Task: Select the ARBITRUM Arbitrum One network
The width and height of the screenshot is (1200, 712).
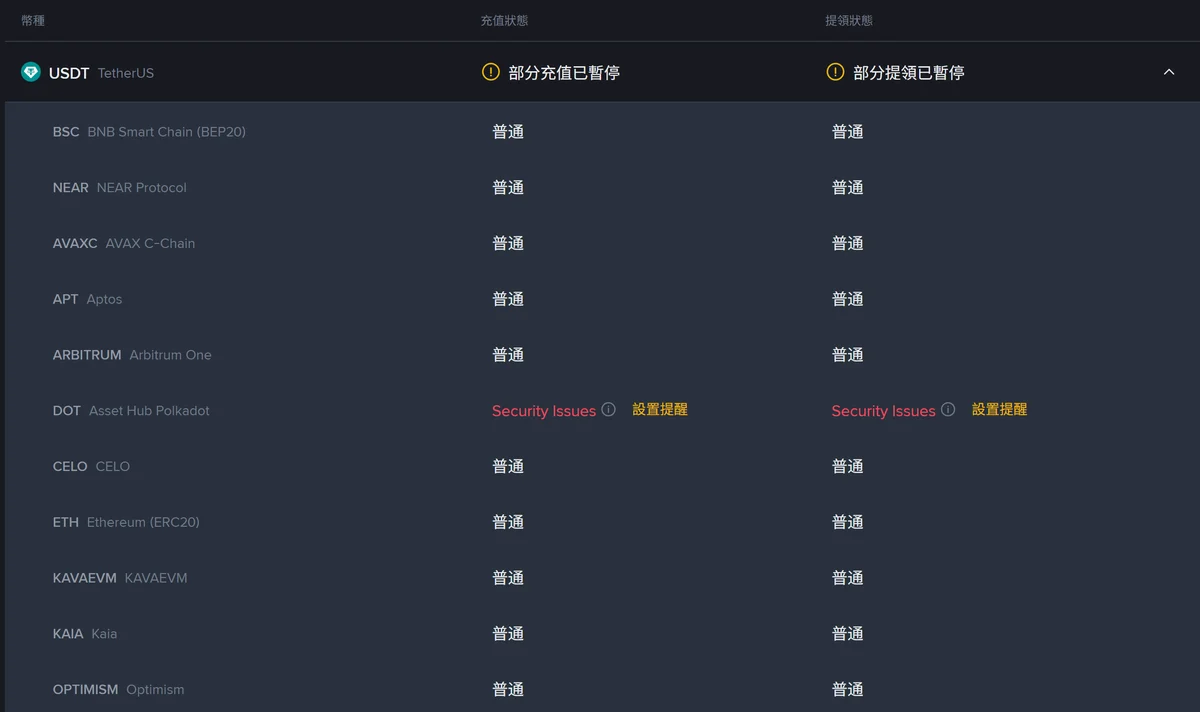Action: 132,355
